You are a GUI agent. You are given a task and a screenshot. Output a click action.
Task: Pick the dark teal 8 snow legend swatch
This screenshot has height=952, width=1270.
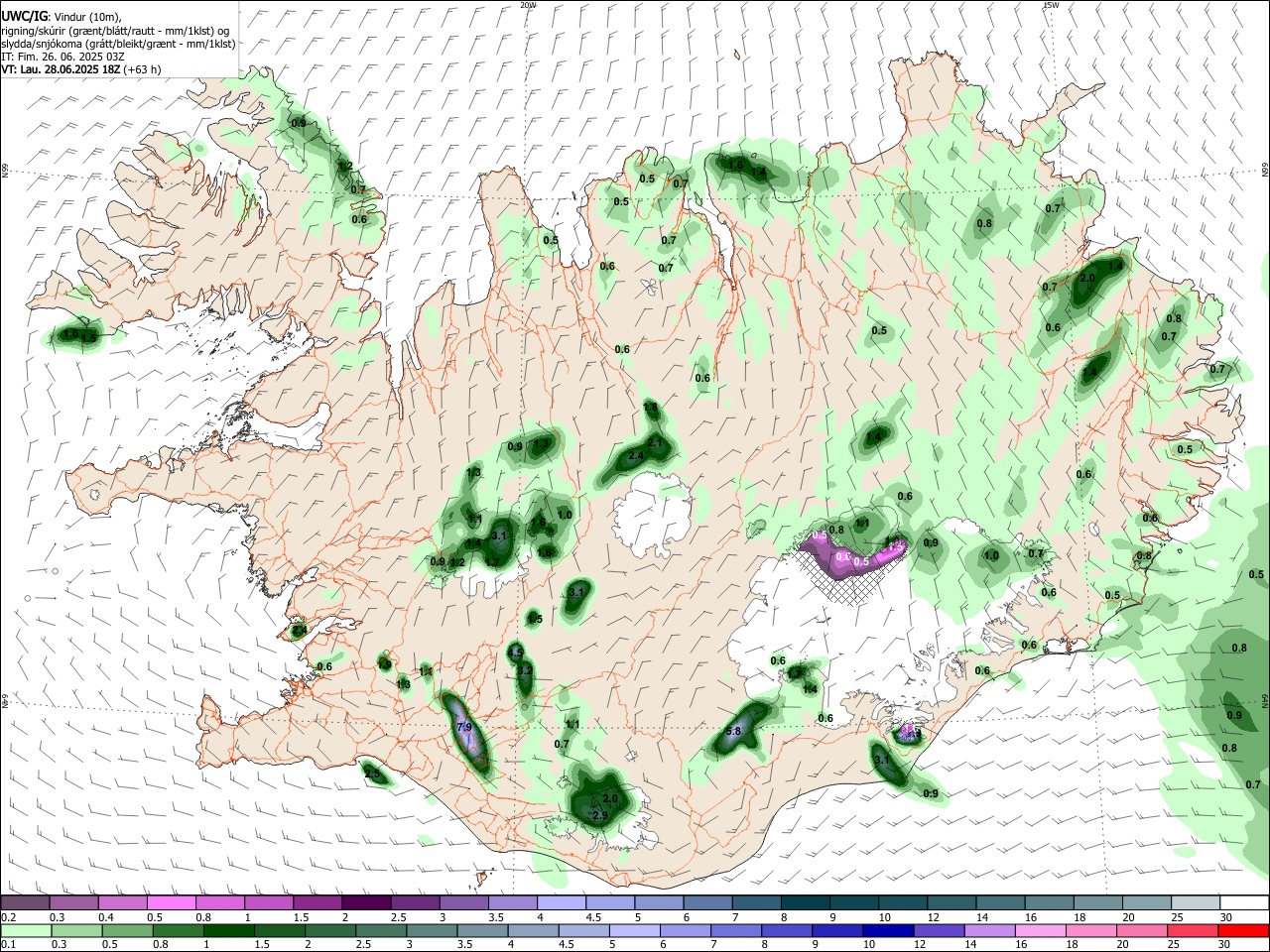pos(805,902)
